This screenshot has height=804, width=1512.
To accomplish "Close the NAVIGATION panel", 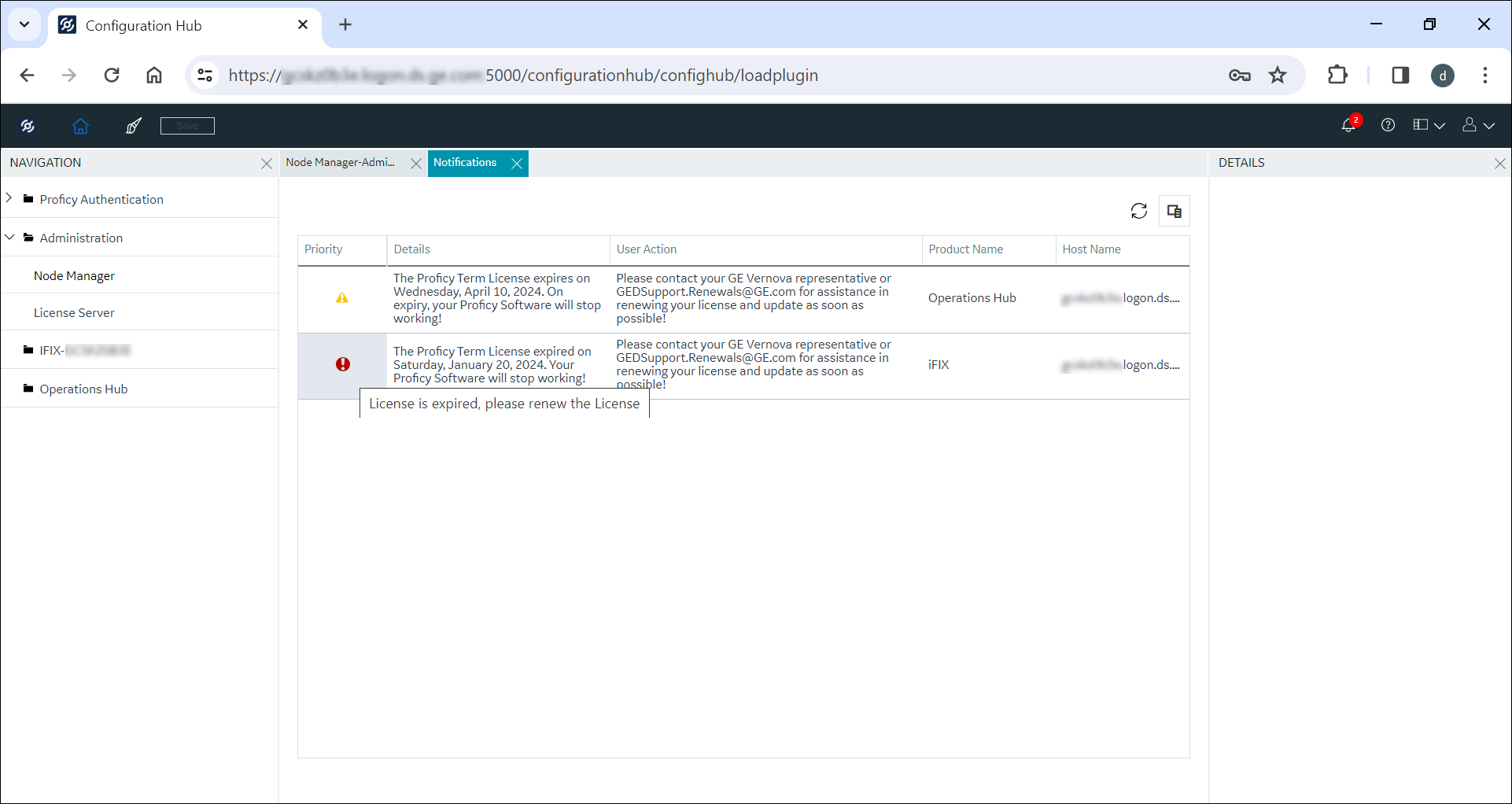I will click(267, 164).
